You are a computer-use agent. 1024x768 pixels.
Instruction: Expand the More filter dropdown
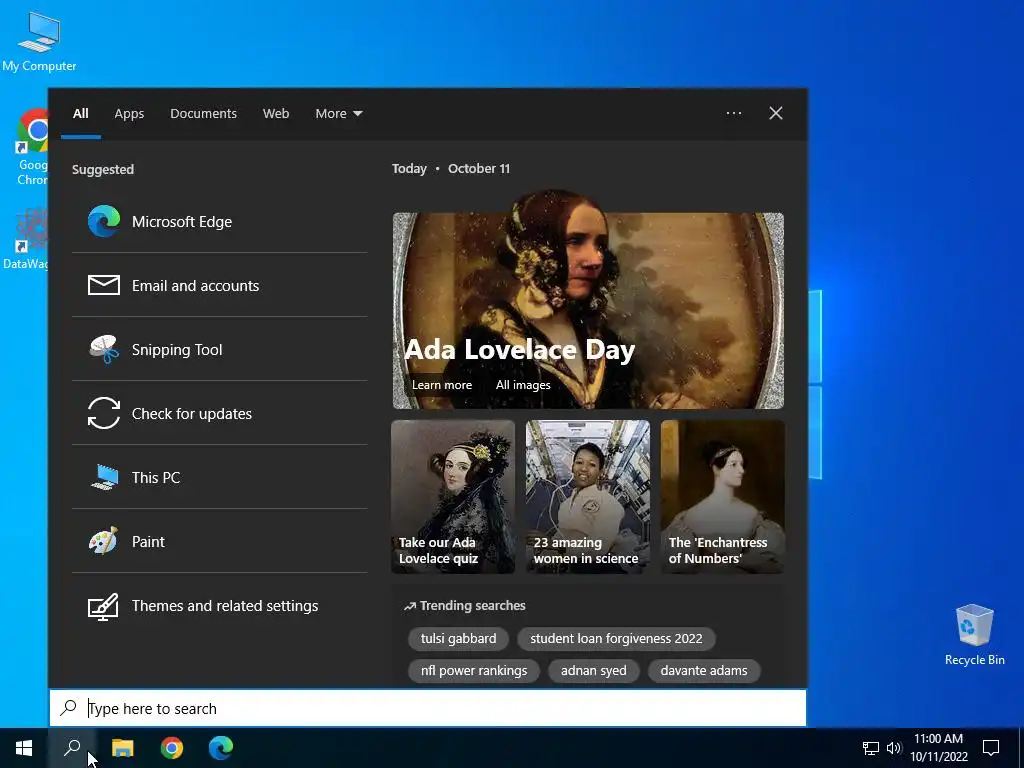click(338, 114)
